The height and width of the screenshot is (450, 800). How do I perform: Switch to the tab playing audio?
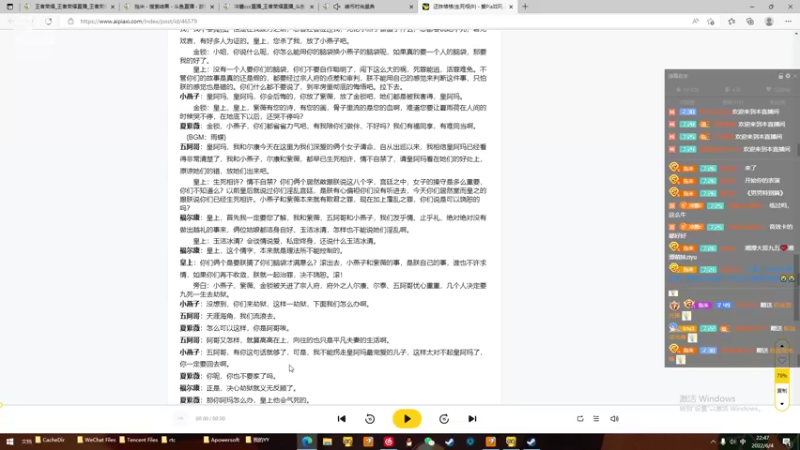(x=367, y=7)
